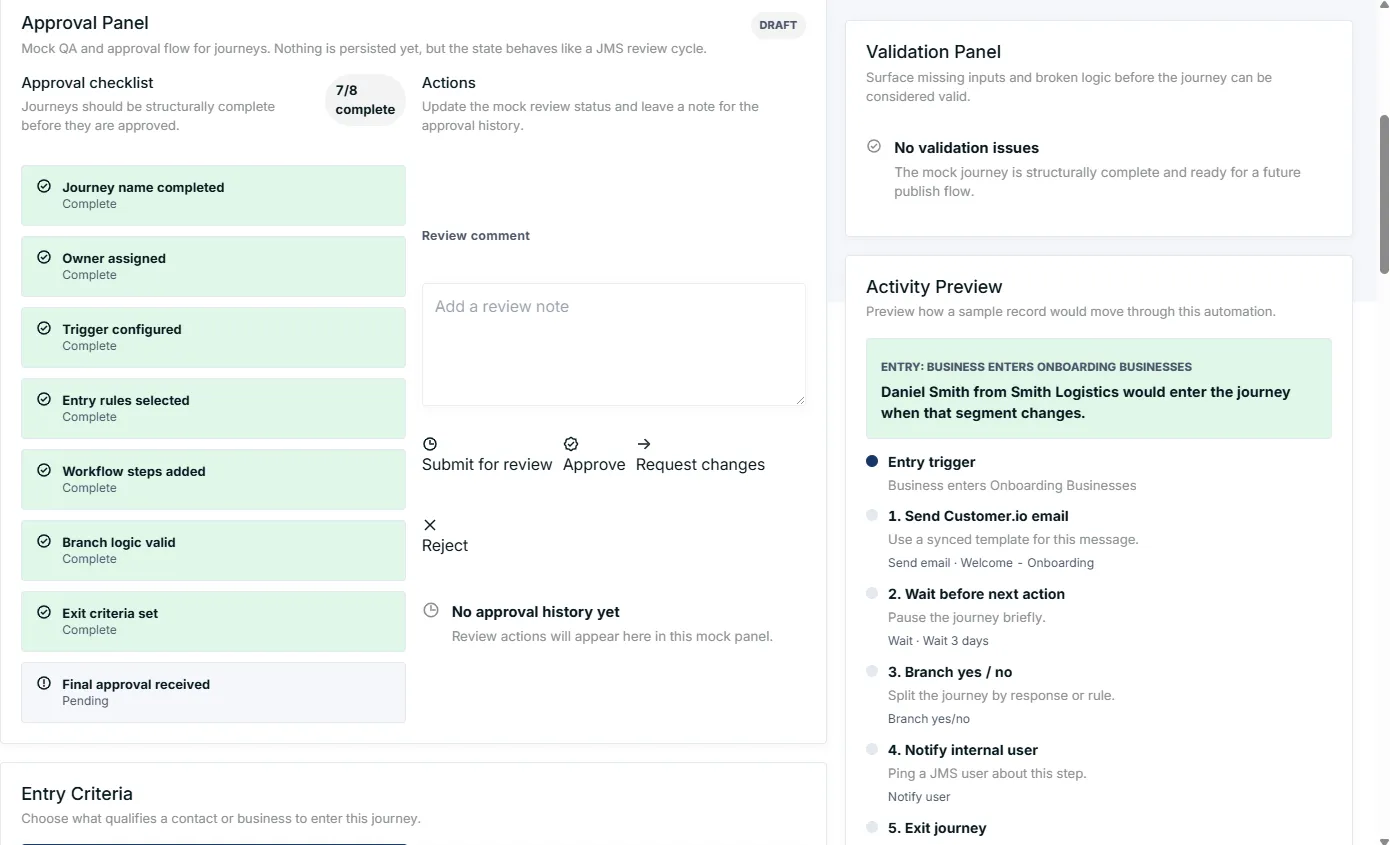
Task: Click the Entry rules selected check icon
Action: (x=44, y=399)
